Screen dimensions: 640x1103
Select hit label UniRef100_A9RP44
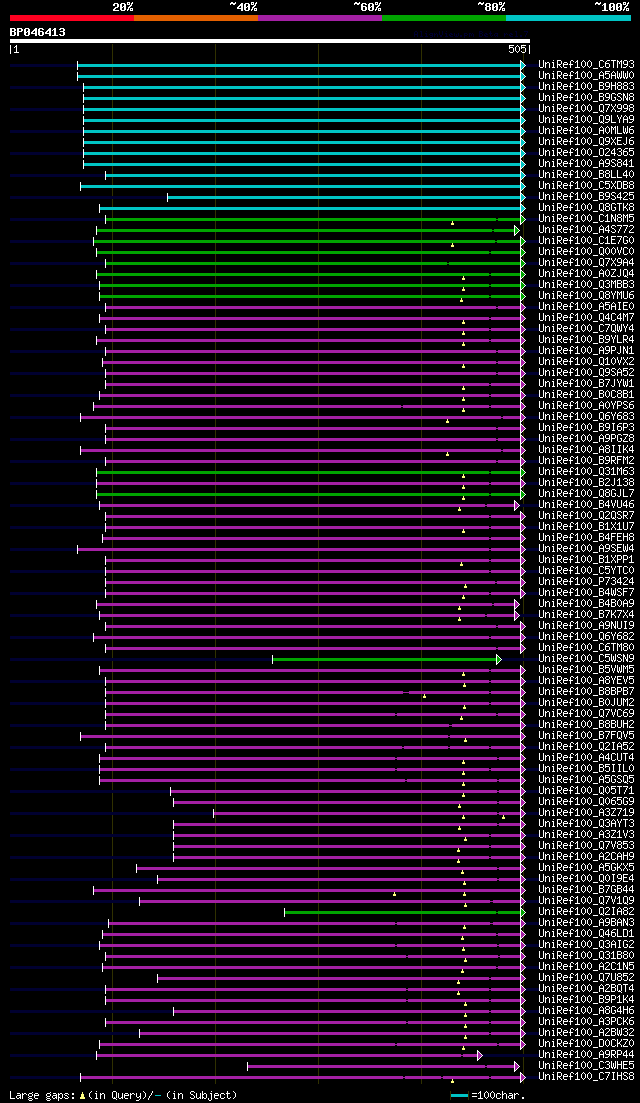(587, 1055)
